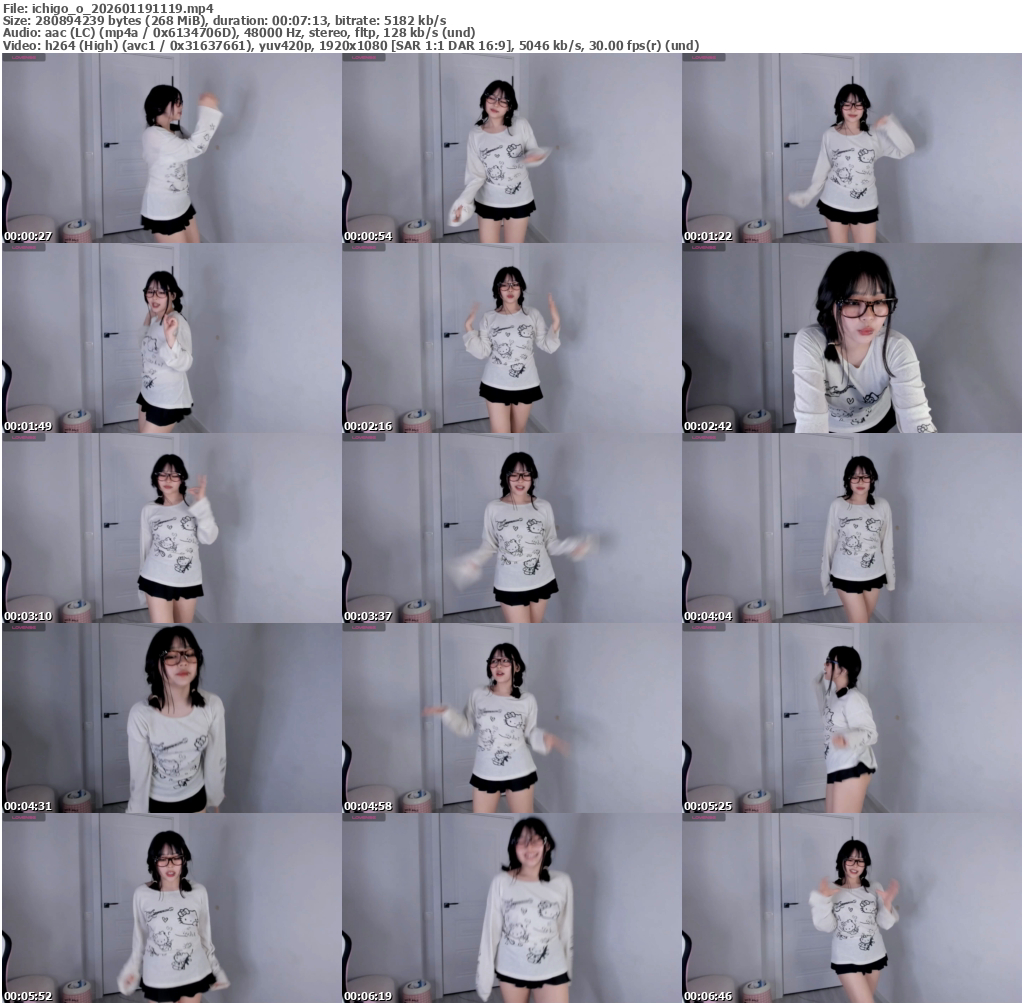
Task: Click the Audio aac codec info line
Action: pos(239,33)
